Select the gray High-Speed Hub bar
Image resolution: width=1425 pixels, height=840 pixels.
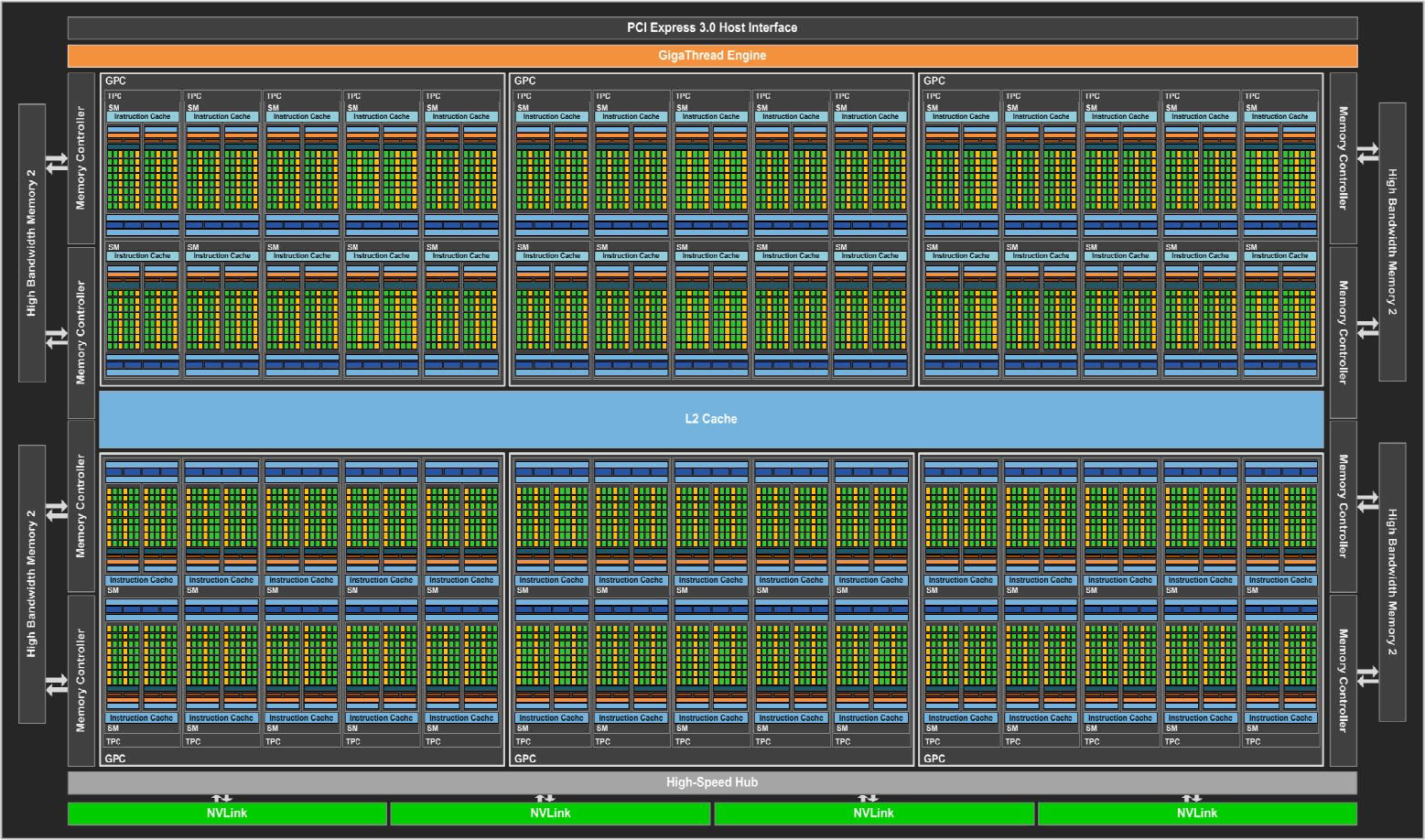(712, 782)
